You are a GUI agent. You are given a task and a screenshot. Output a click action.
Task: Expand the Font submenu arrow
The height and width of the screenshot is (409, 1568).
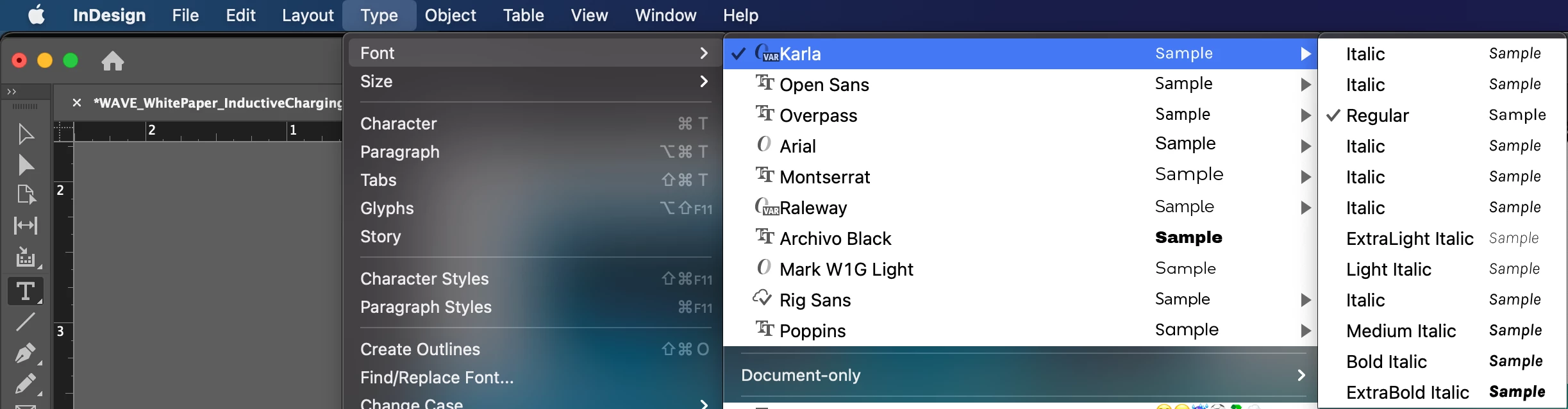704,53
